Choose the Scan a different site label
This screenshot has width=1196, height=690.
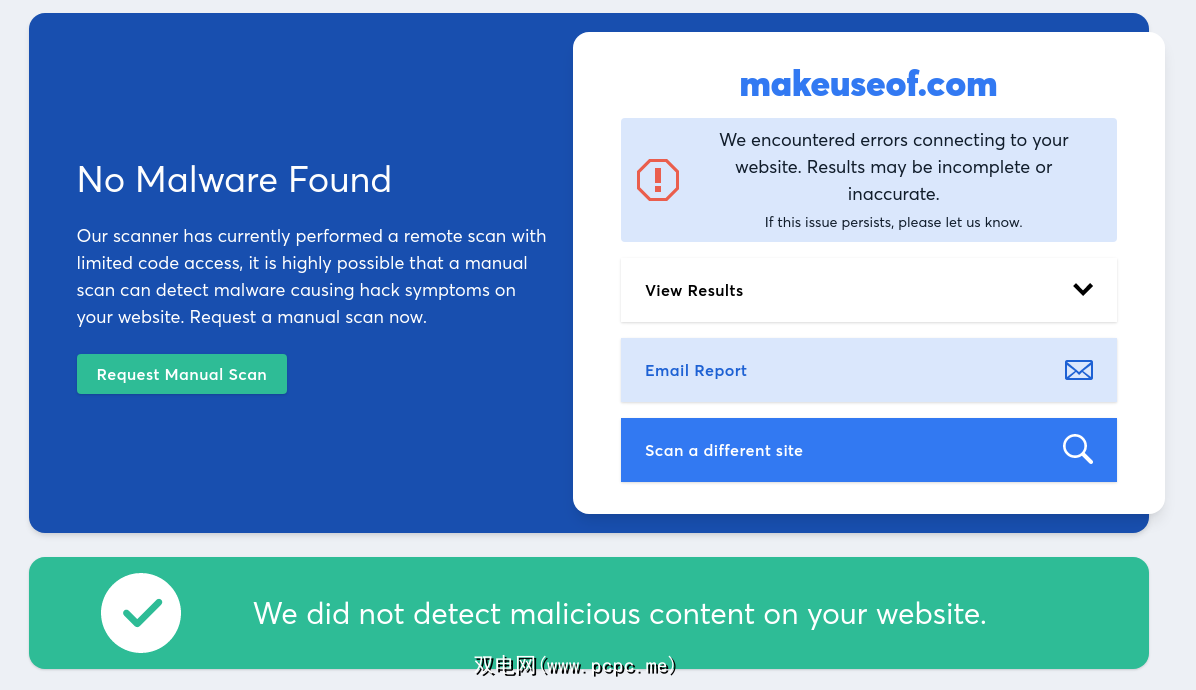[724, 451]
